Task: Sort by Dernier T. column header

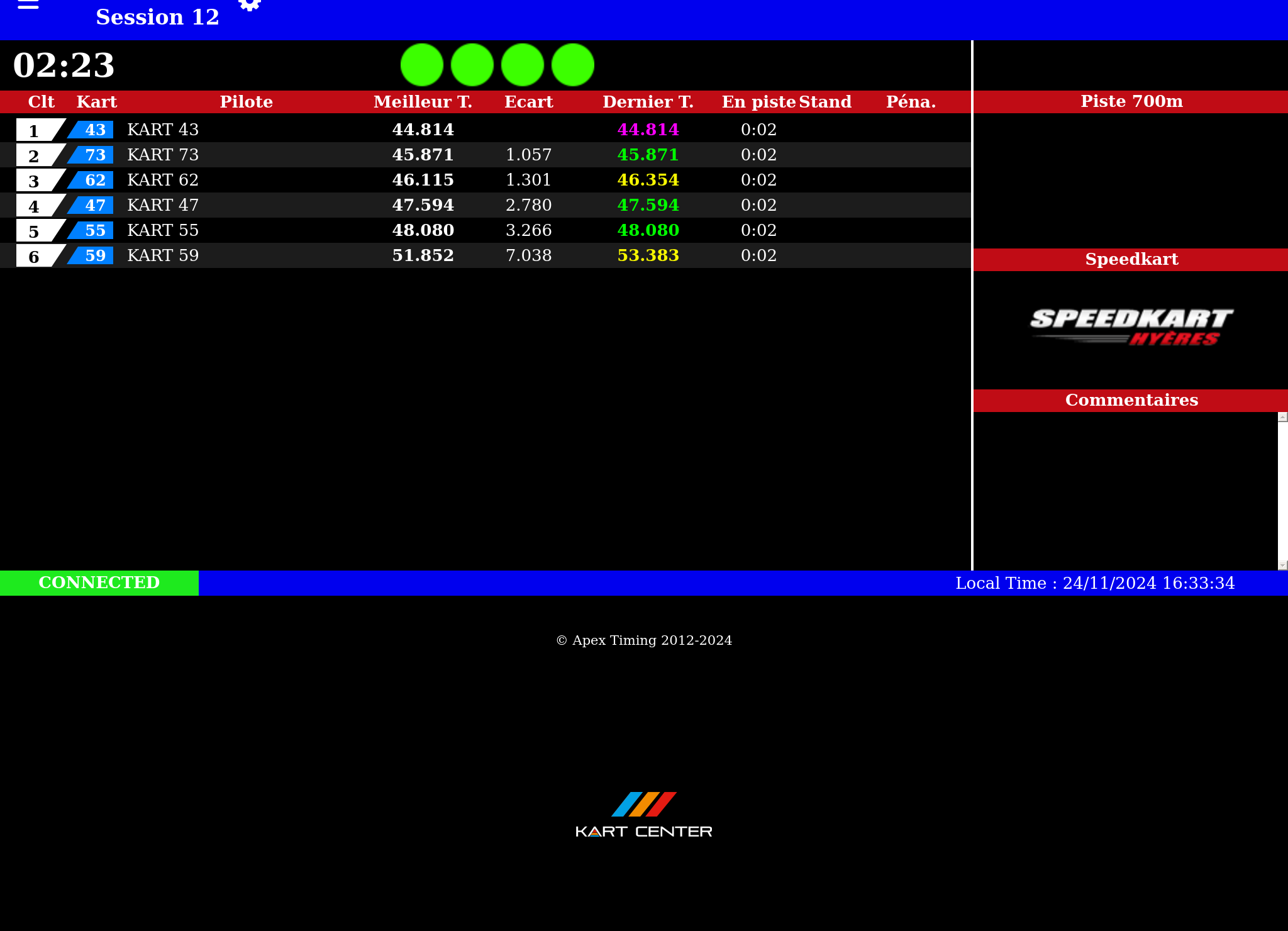Action: [648, 102]
